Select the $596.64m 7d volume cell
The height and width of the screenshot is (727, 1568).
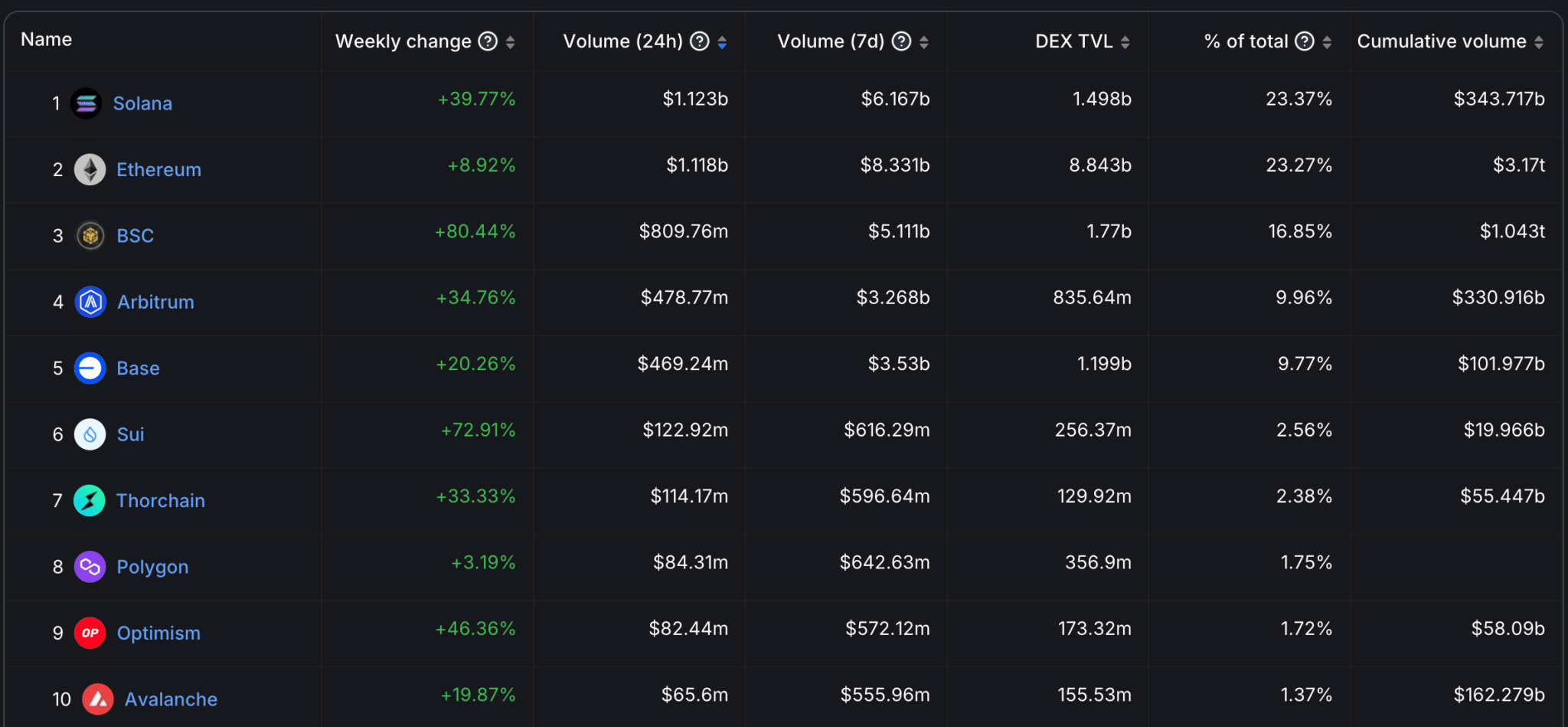[x=884, y=496]
